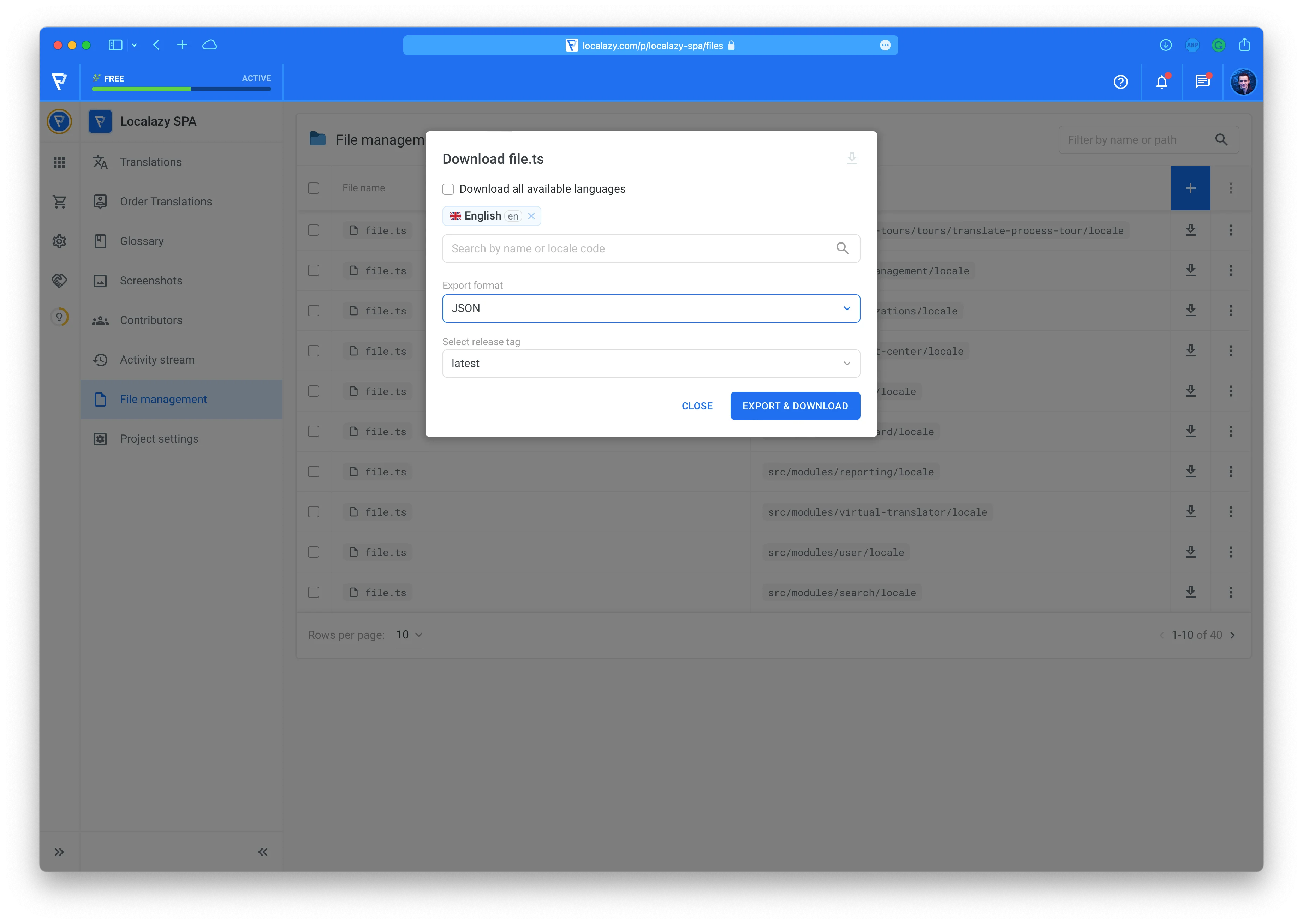
Task: Click download icon for reporting locale file
Action: tap(1190, 472)
